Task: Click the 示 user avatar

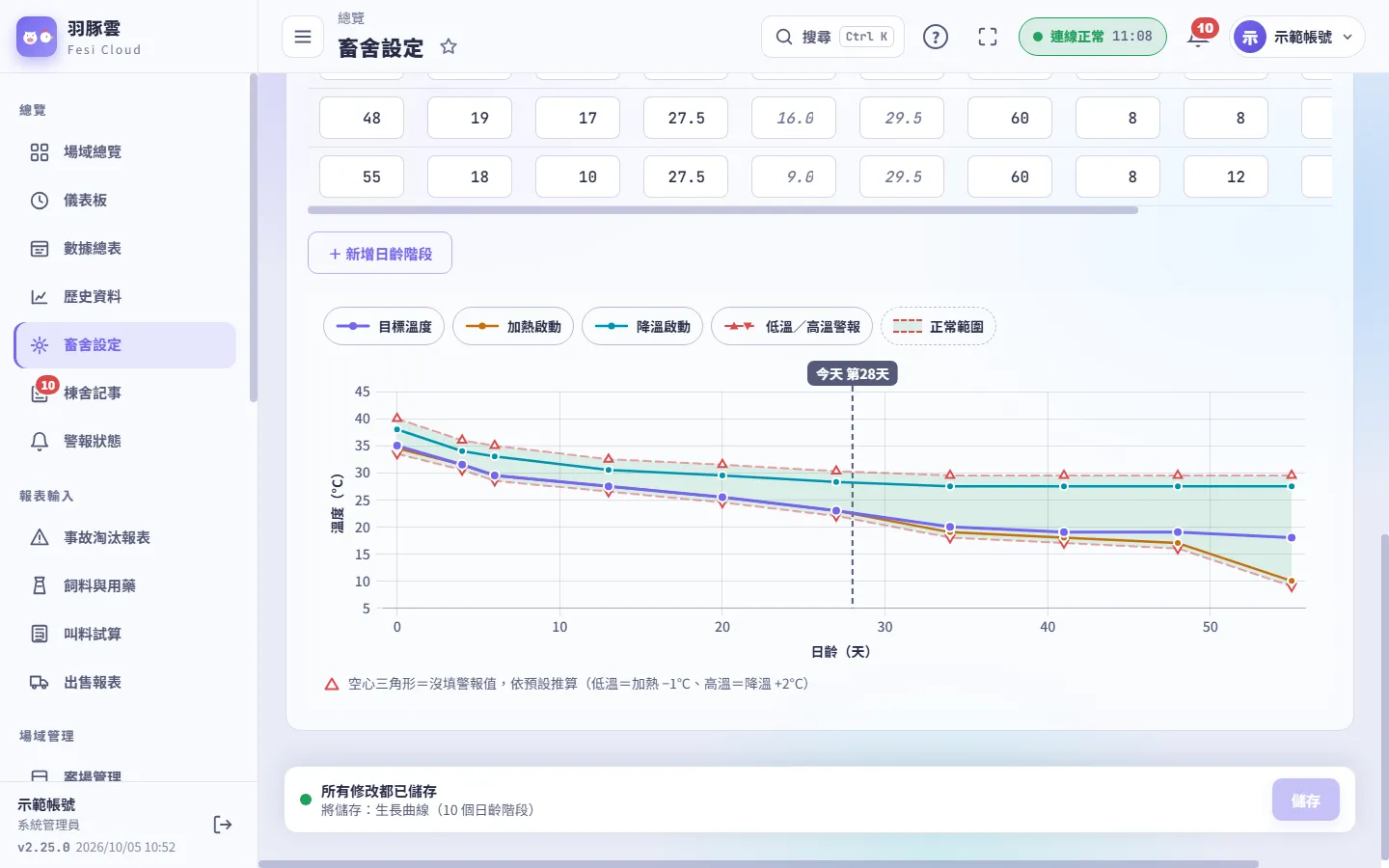Action: pos(1250,37)
